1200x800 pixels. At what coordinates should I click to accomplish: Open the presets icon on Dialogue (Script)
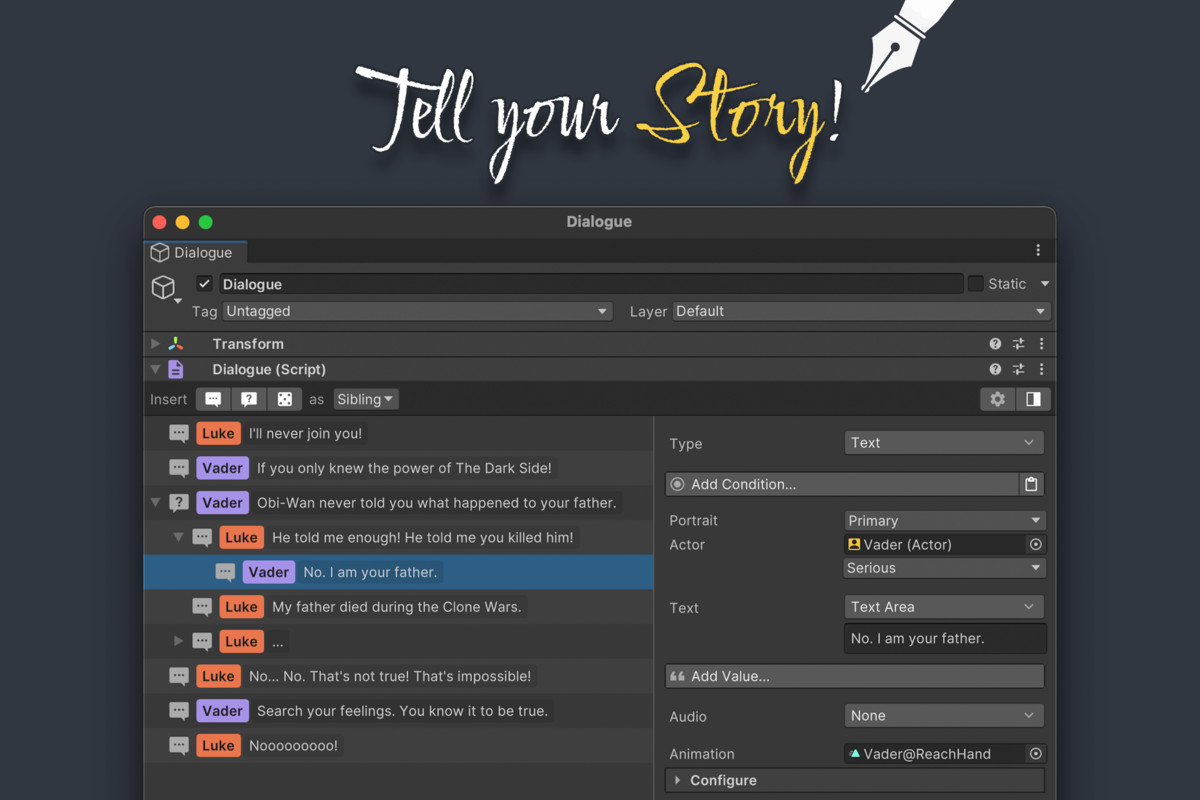pos(1018,369)
